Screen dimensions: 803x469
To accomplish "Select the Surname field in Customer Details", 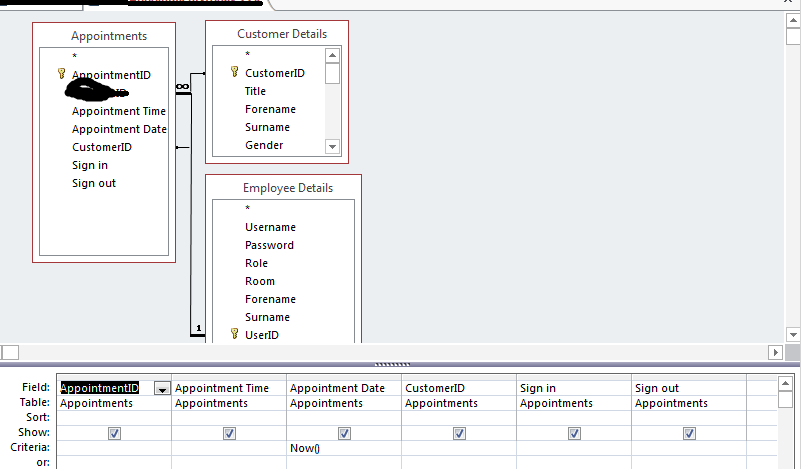I will [267, 127].
